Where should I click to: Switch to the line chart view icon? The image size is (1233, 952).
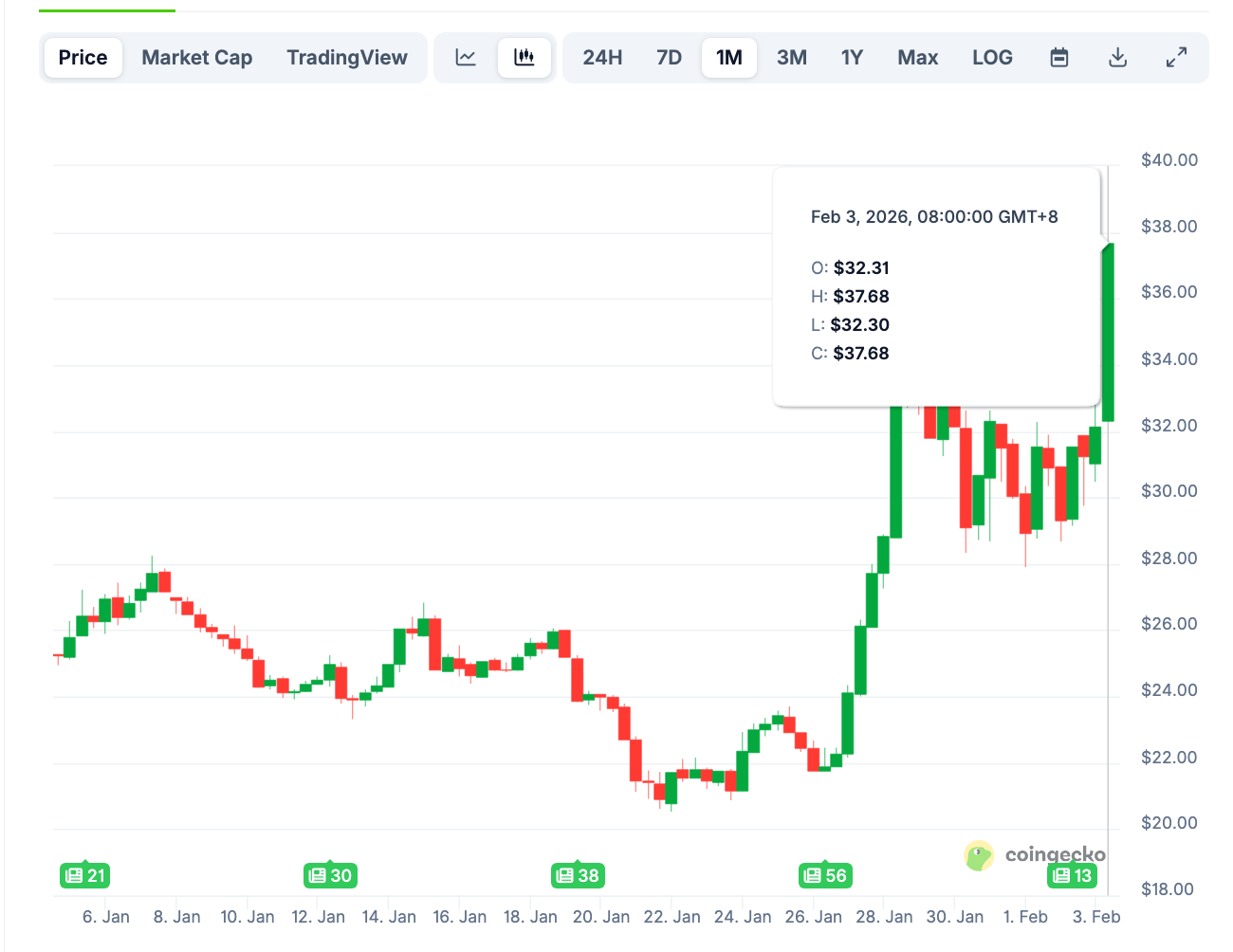pyautogui.click(x=466, y=58)
